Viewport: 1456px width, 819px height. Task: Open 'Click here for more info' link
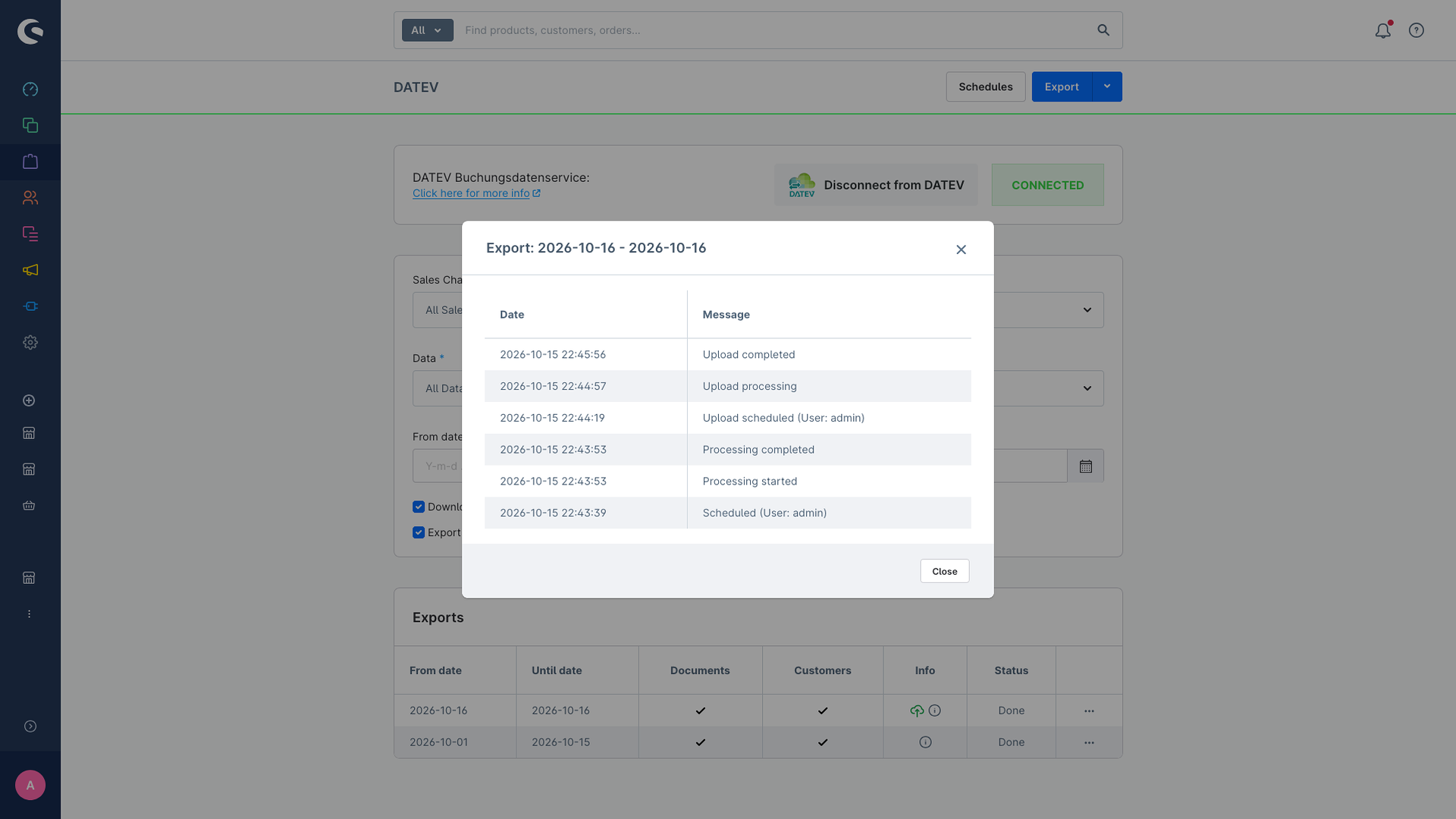click(x=476, y=193)
